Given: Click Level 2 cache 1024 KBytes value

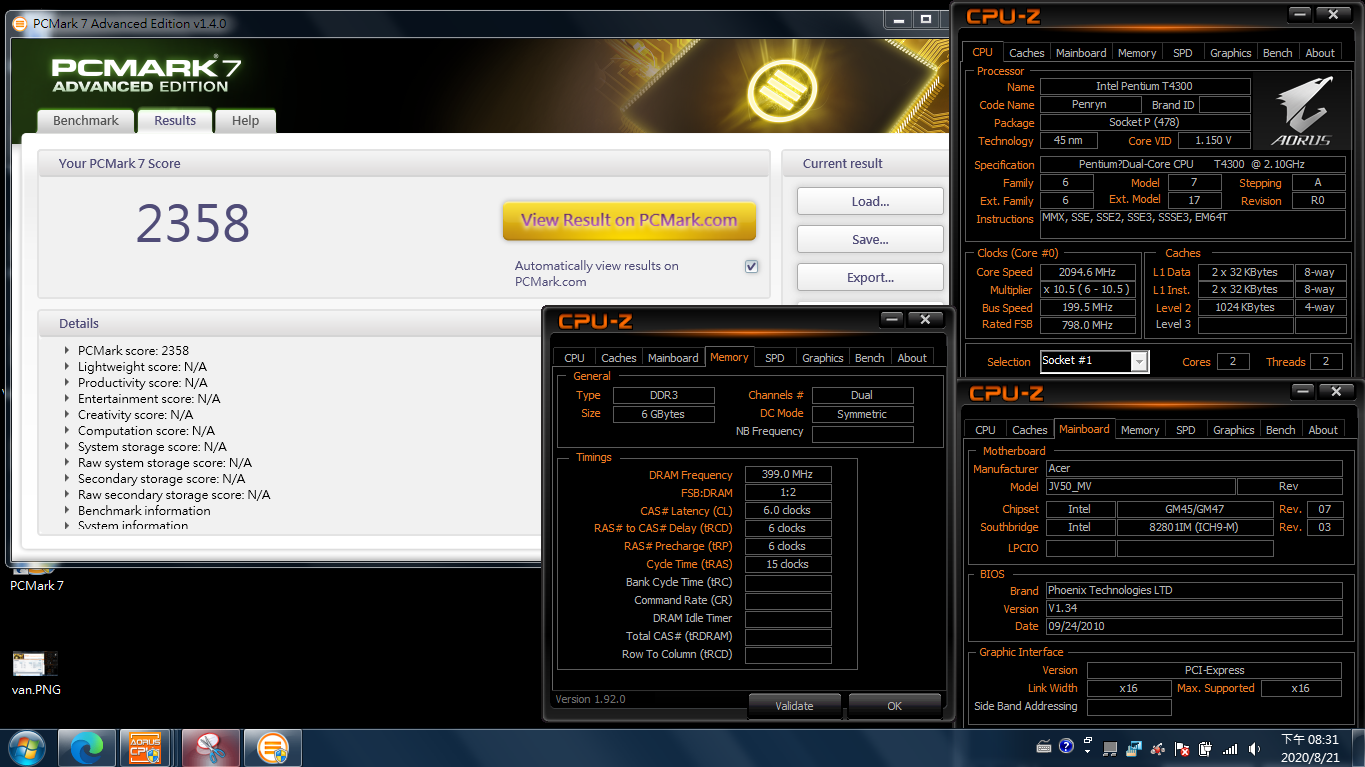Looking at the screenshot, I should 1245,308.
